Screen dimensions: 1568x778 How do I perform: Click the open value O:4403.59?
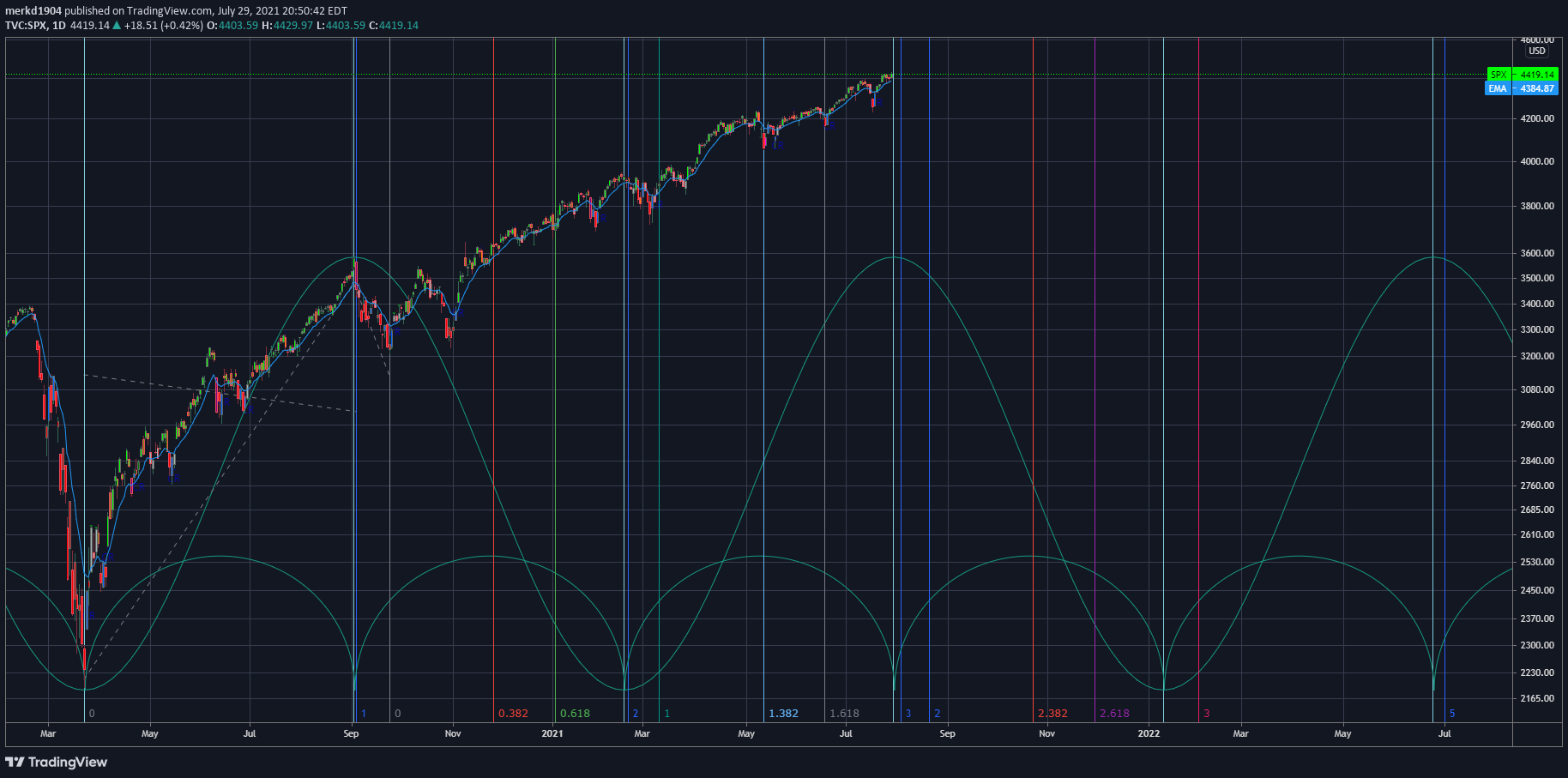[x=232, y=26]
